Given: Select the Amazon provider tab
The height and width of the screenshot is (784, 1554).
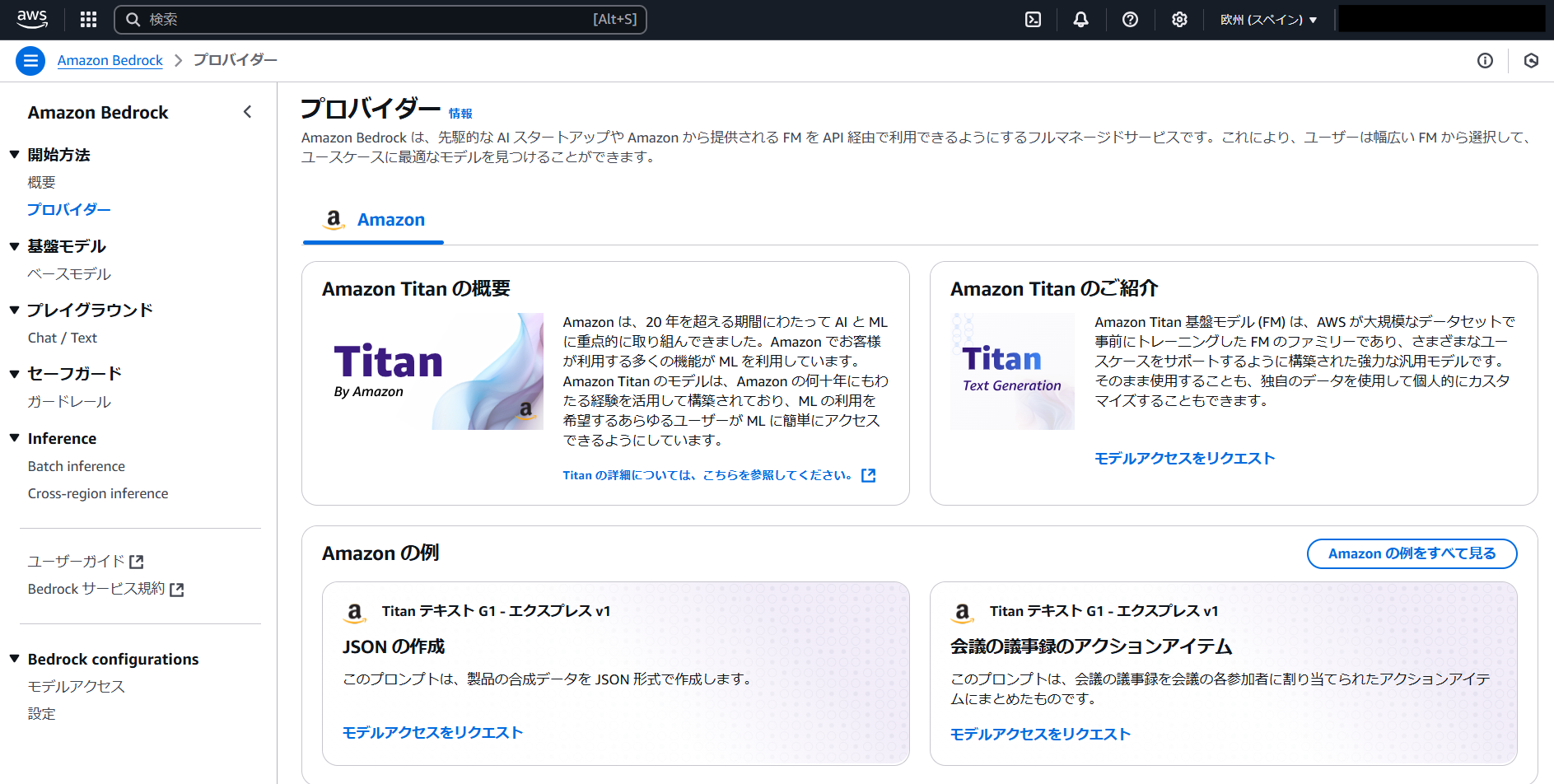Looking at the screenshot, I should 374,220.
